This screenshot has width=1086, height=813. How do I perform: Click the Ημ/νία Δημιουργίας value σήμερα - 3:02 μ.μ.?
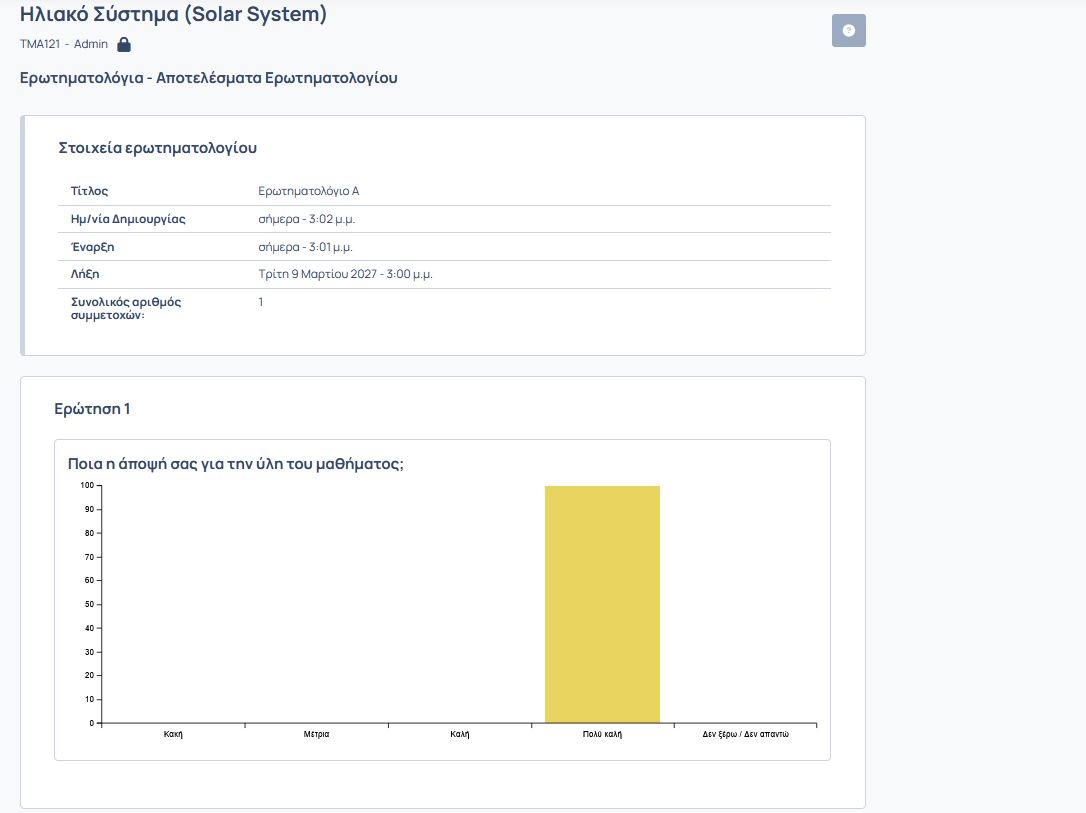(306, 219)
